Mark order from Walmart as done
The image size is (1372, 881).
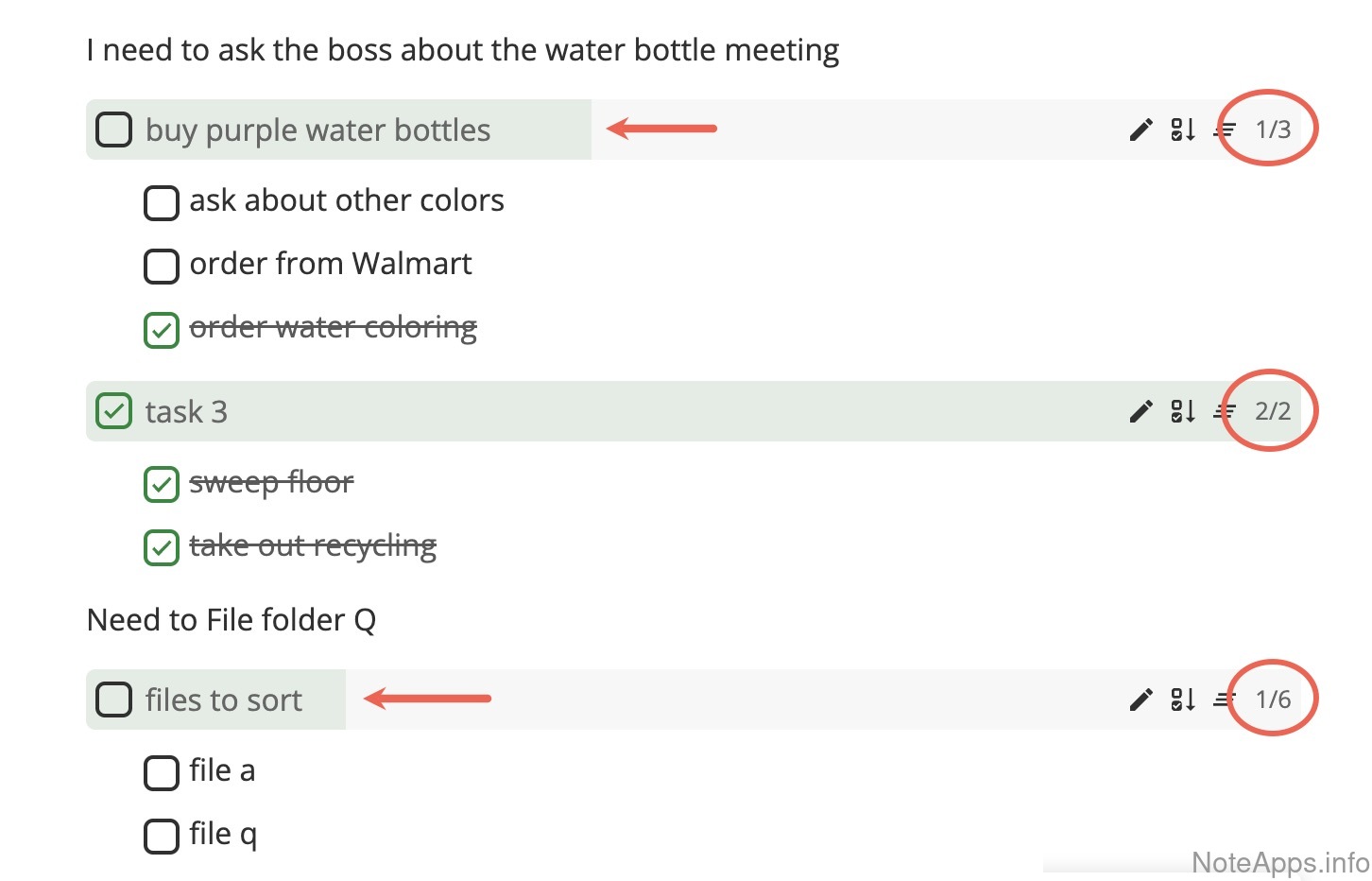161,266
